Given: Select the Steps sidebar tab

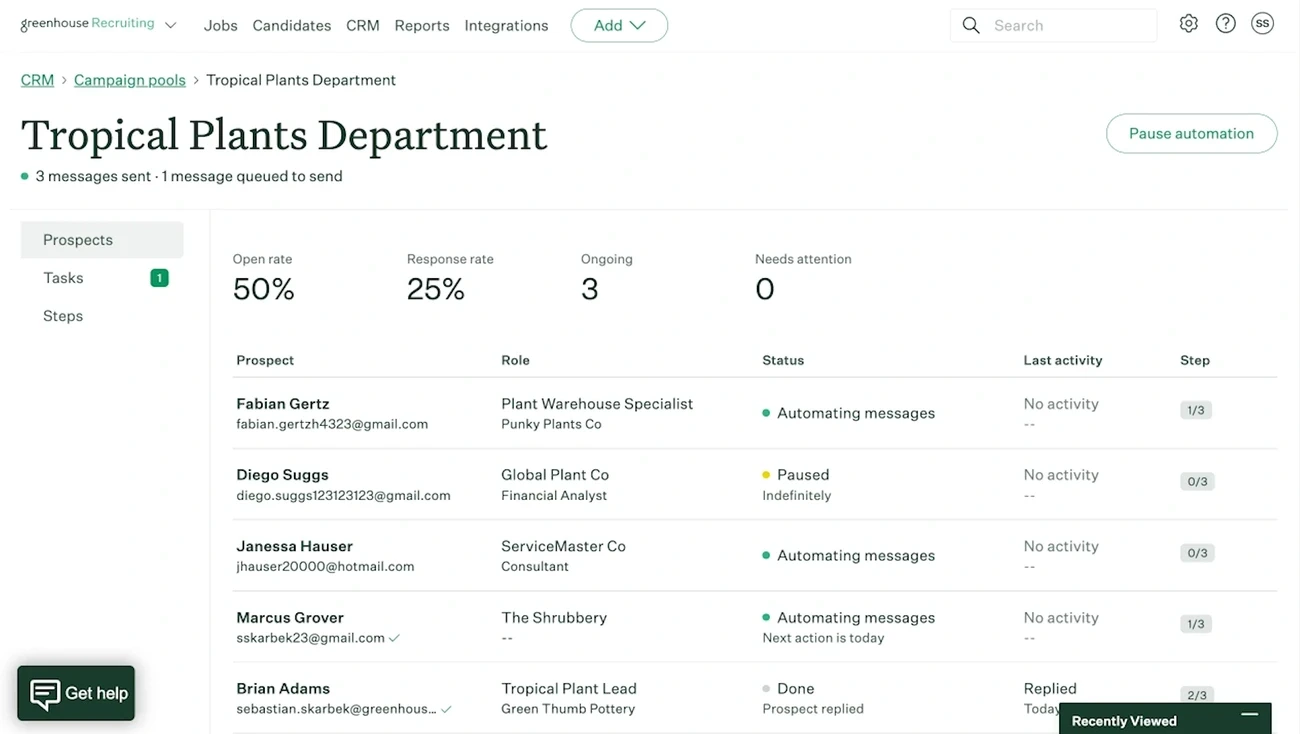Looking at the screenshot, I should click(x=63, y=316).
